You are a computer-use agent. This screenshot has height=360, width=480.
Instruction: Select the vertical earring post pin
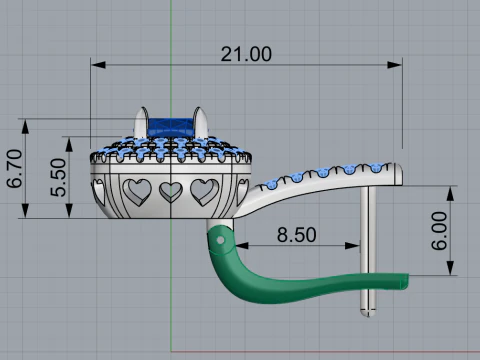tap(368, 251)
